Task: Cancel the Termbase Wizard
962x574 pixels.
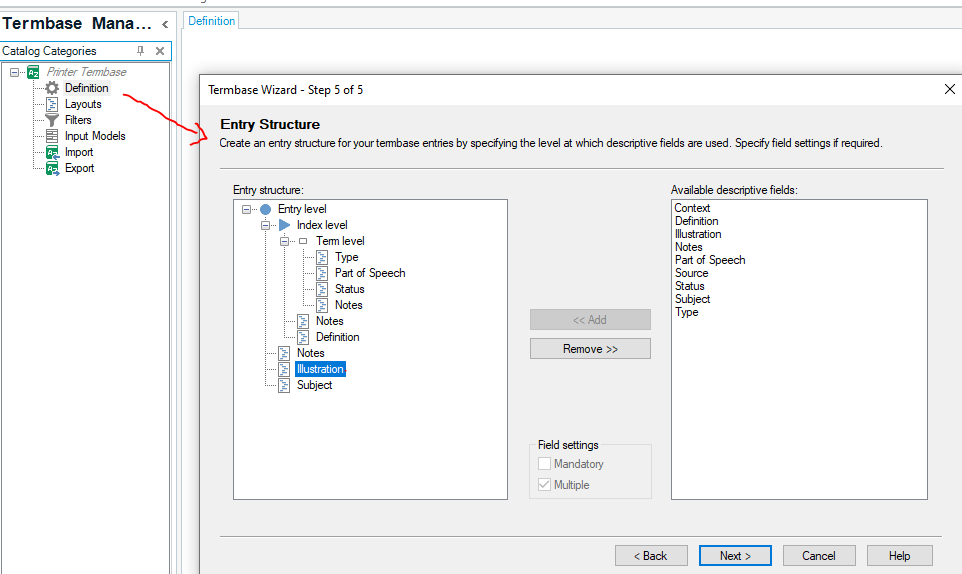Action: point(819,556)
